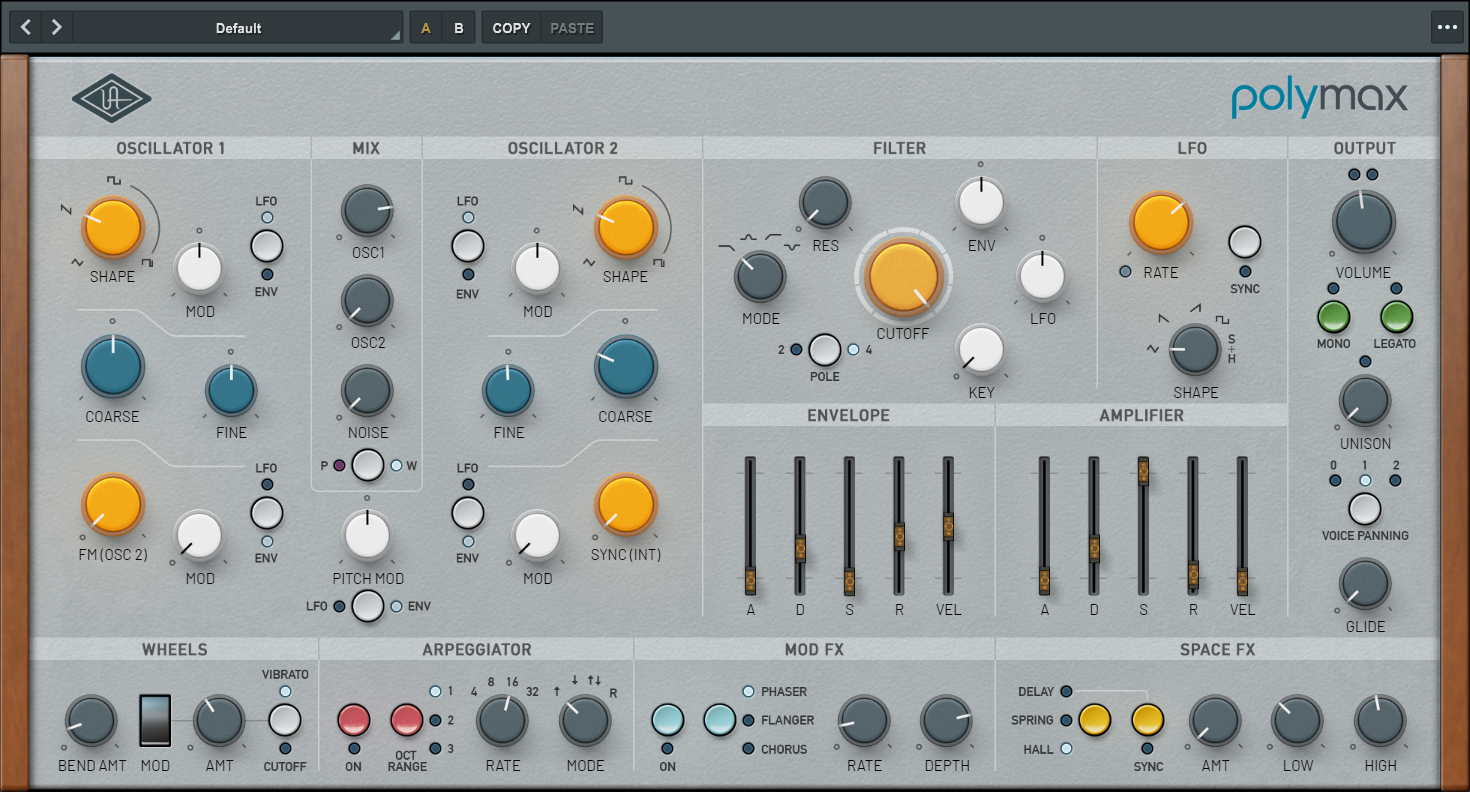
Task: Click the amplifier Sustain slider handle
Action: click(x=1143, y=473)
